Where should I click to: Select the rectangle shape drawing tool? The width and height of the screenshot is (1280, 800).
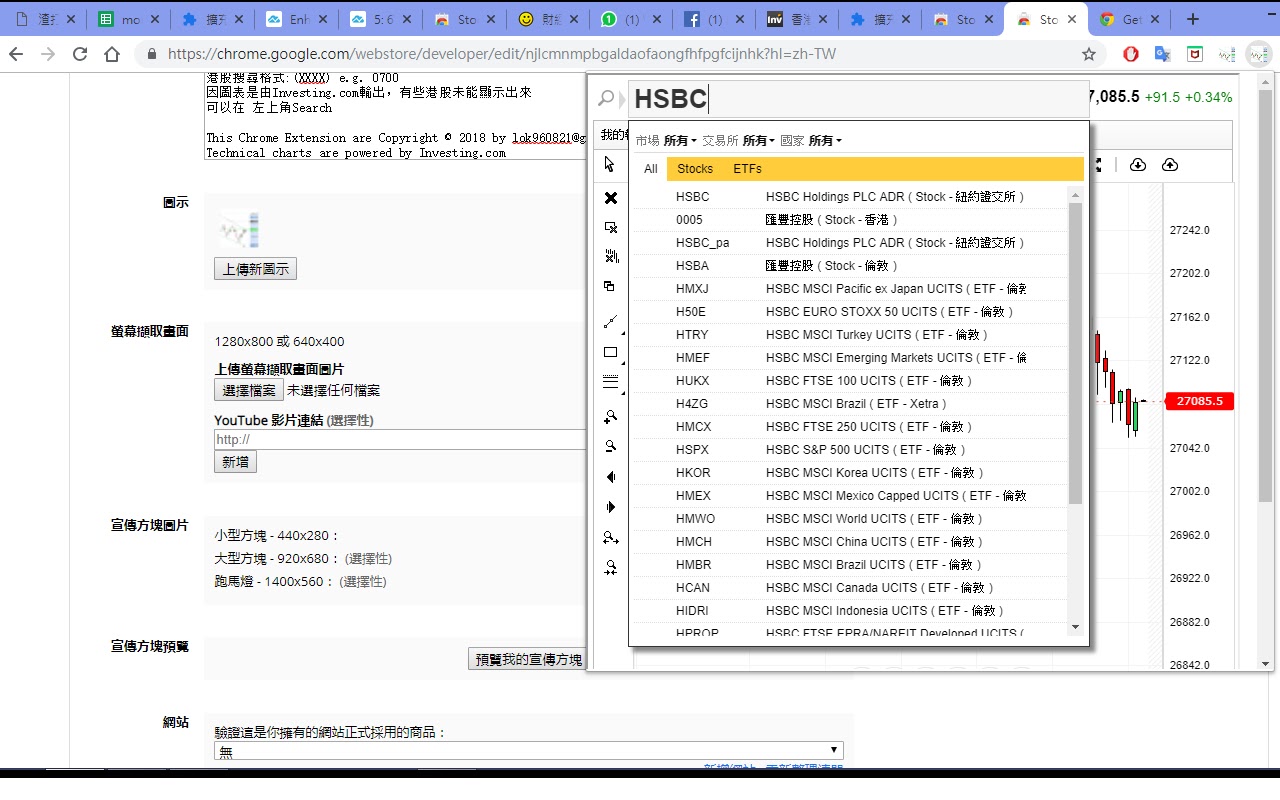pos(611,352)
